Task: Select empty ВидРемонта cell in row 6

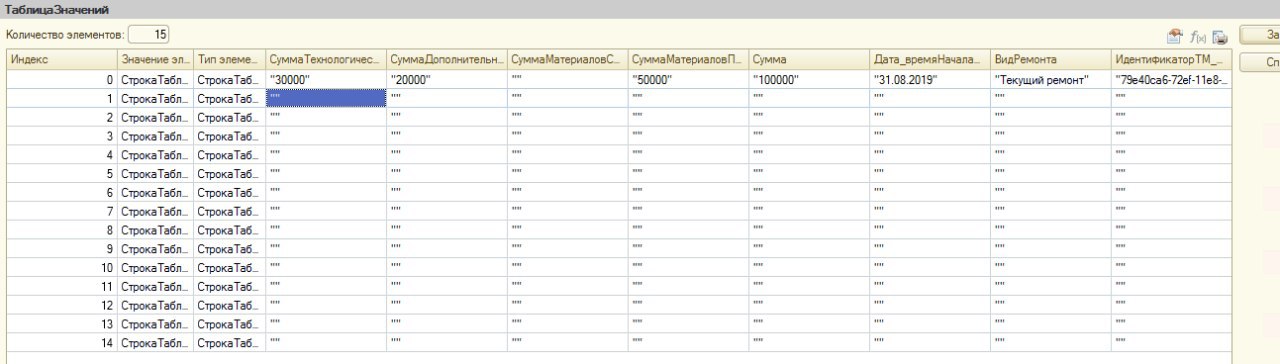Action: (x=1051, y=192)
